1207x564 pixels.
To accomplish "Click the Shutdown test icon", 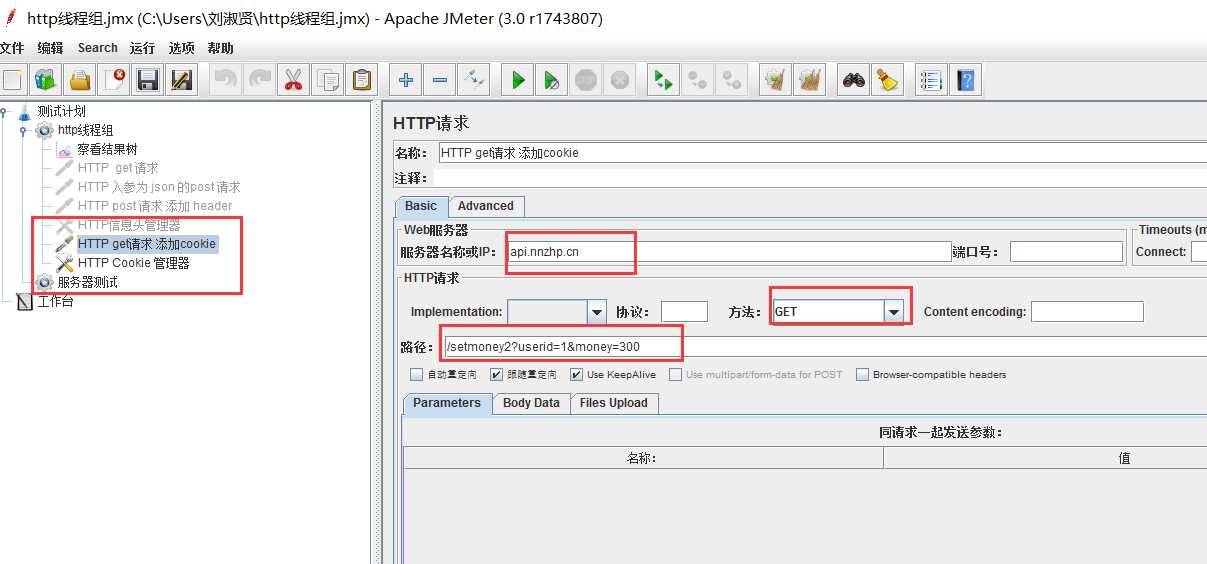I will point(620,80).
